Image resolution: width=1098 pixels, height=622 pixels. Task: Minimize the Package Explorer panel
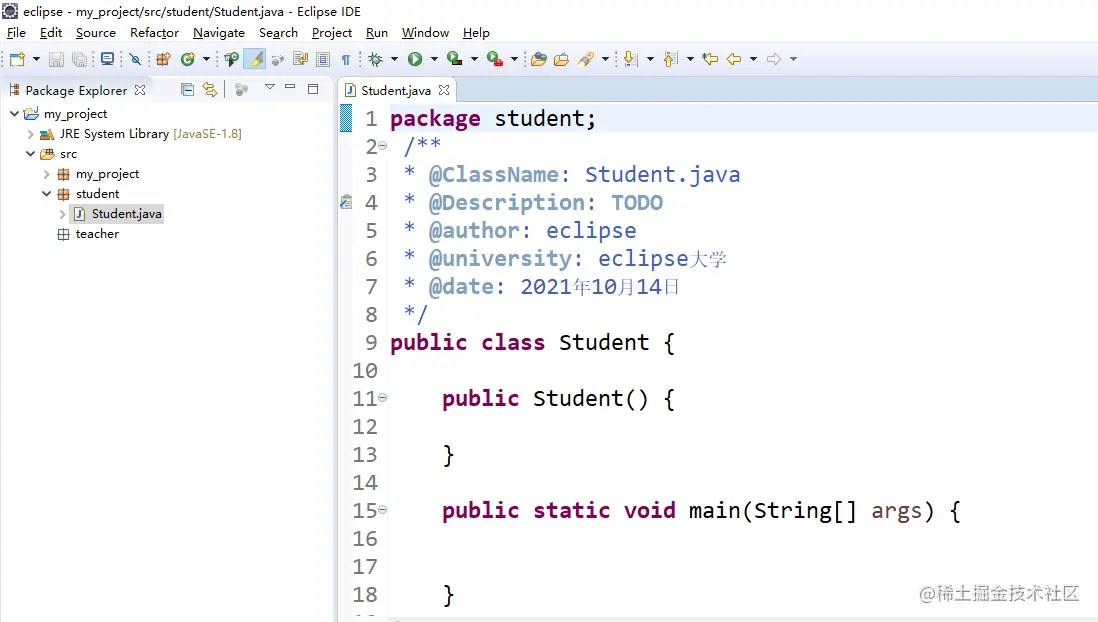[290, 87]
